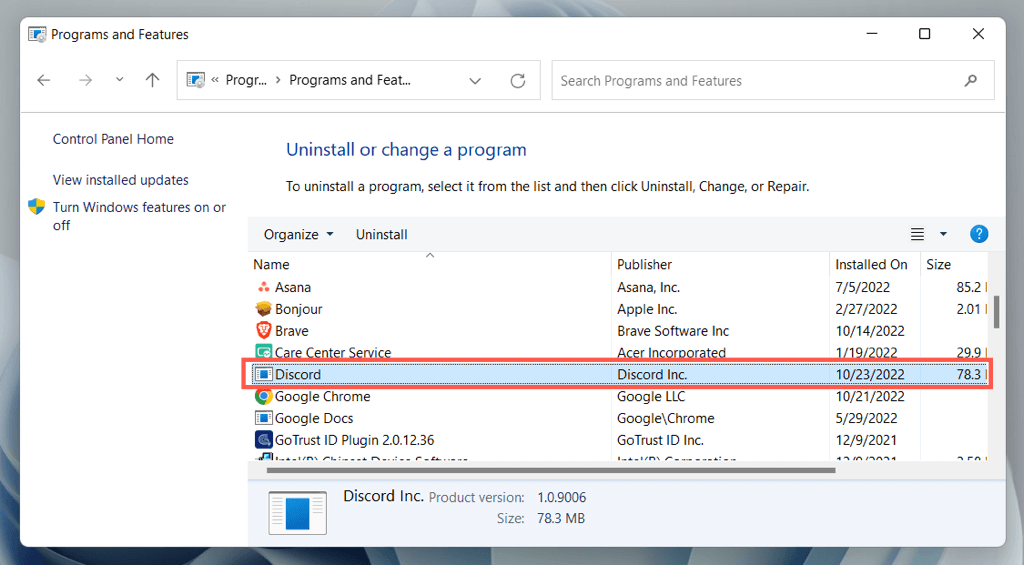
Task: Open Control Panel Home link
Action: coord(113,139)
